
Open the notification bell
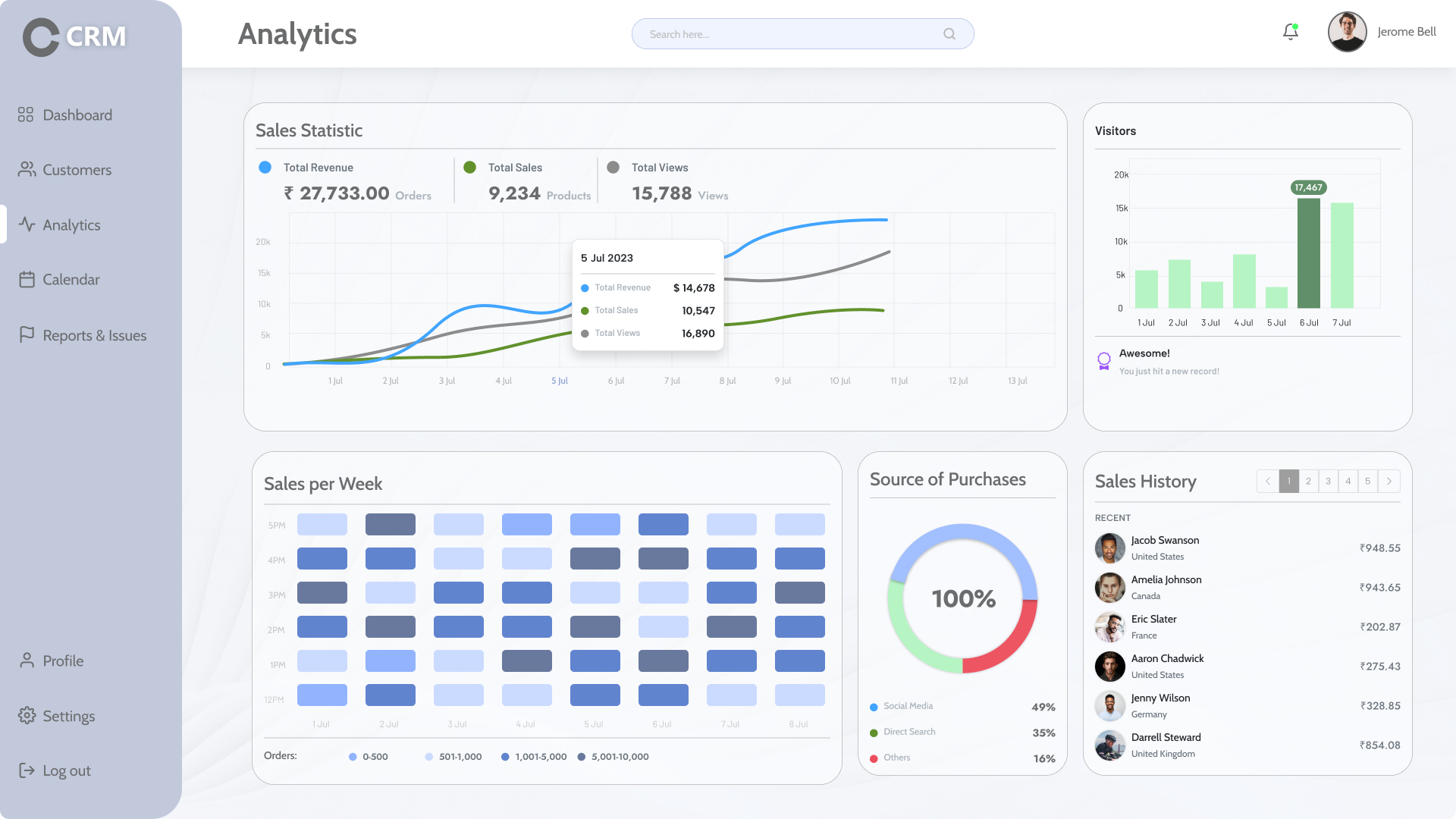pos(1289,32)
